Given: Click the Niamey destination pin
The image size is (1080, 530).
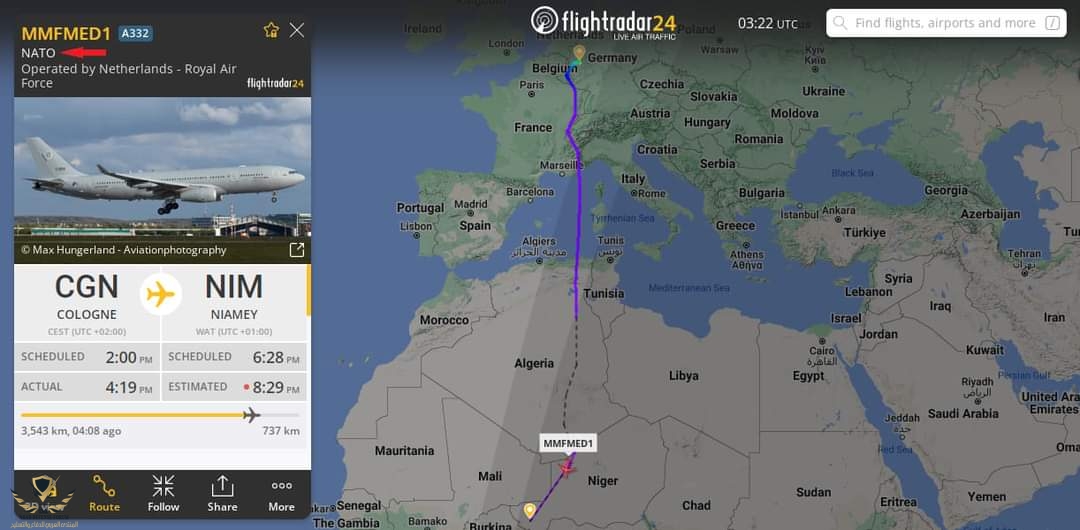Looking at the screenshot, I should [x=529, y=511].
